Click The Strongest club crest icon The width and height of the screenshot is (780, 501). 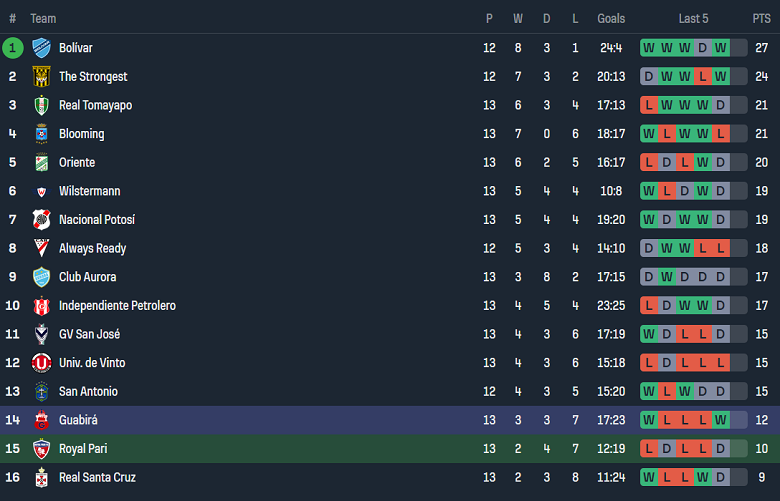(x=41, y=77)
